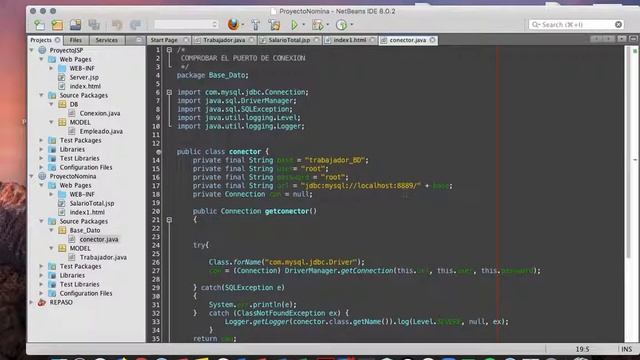Select Trabajador.java in project tree

(x=103, y=257)
